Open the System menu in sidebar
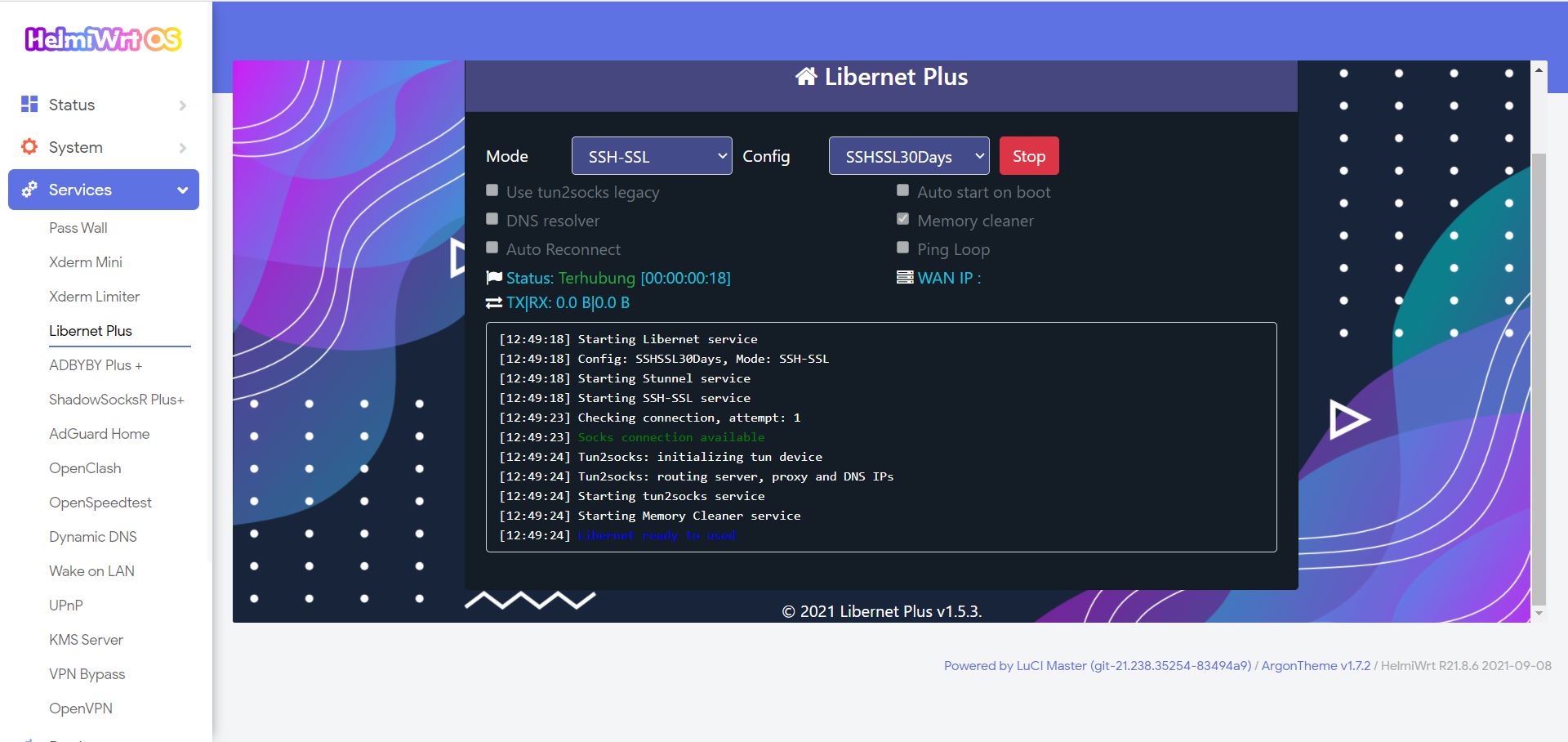This screenshot has width=1568, height=742. pyautogui.click(x=104, y=147)
